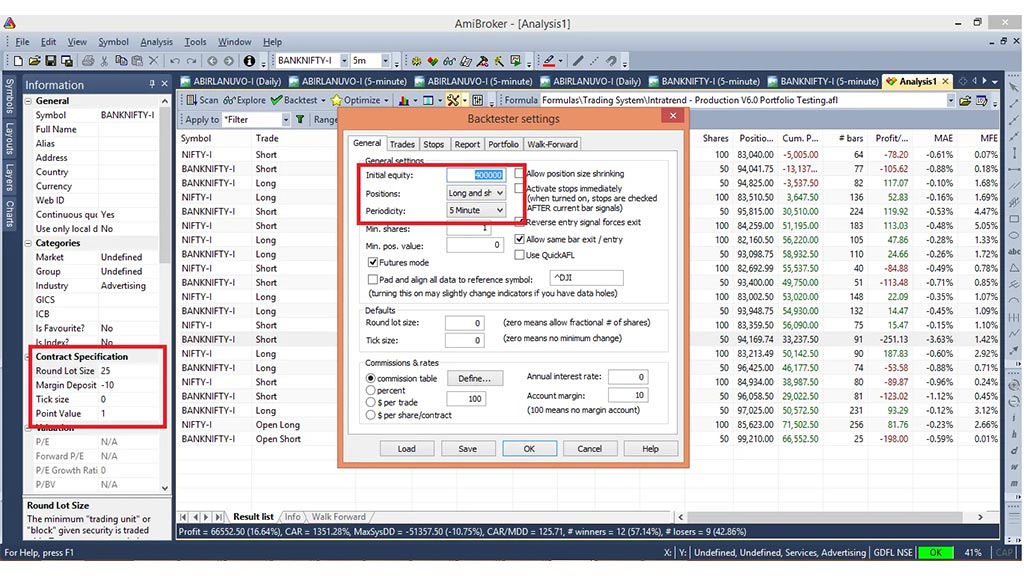Select the $ per trade radio button

371,402
